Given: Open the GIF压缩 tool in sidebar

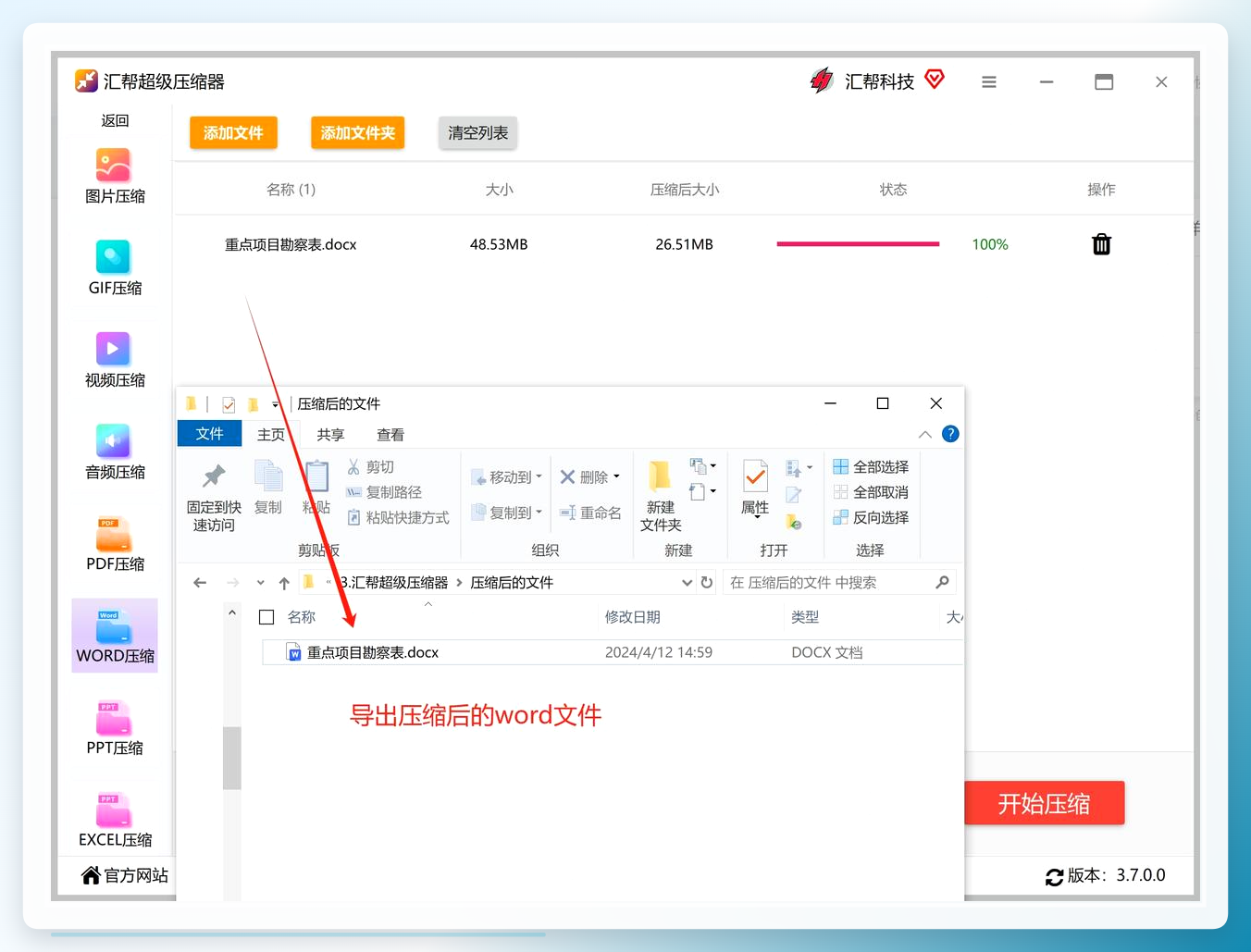Looking at the screenshot, I should tap(114, 267).
